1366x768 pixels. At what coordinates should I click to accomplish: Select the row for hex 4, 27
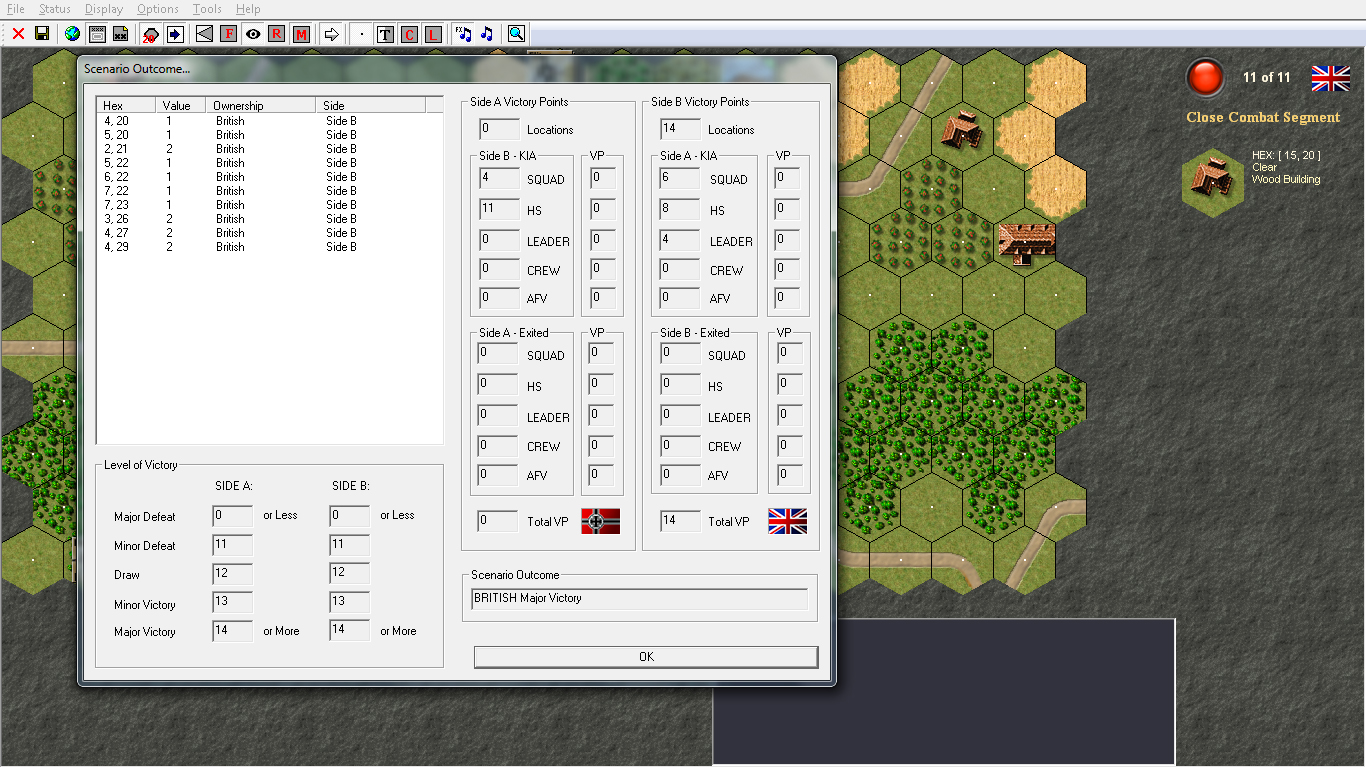pyautogui.click(x=269, y=233)
